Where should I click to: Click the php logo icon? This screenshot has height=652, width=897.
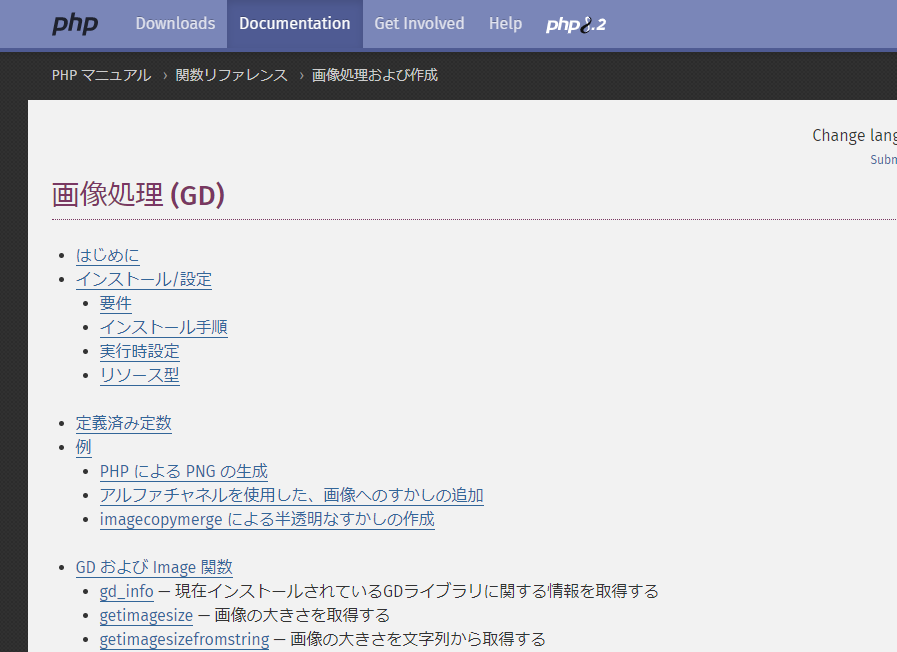75,24
